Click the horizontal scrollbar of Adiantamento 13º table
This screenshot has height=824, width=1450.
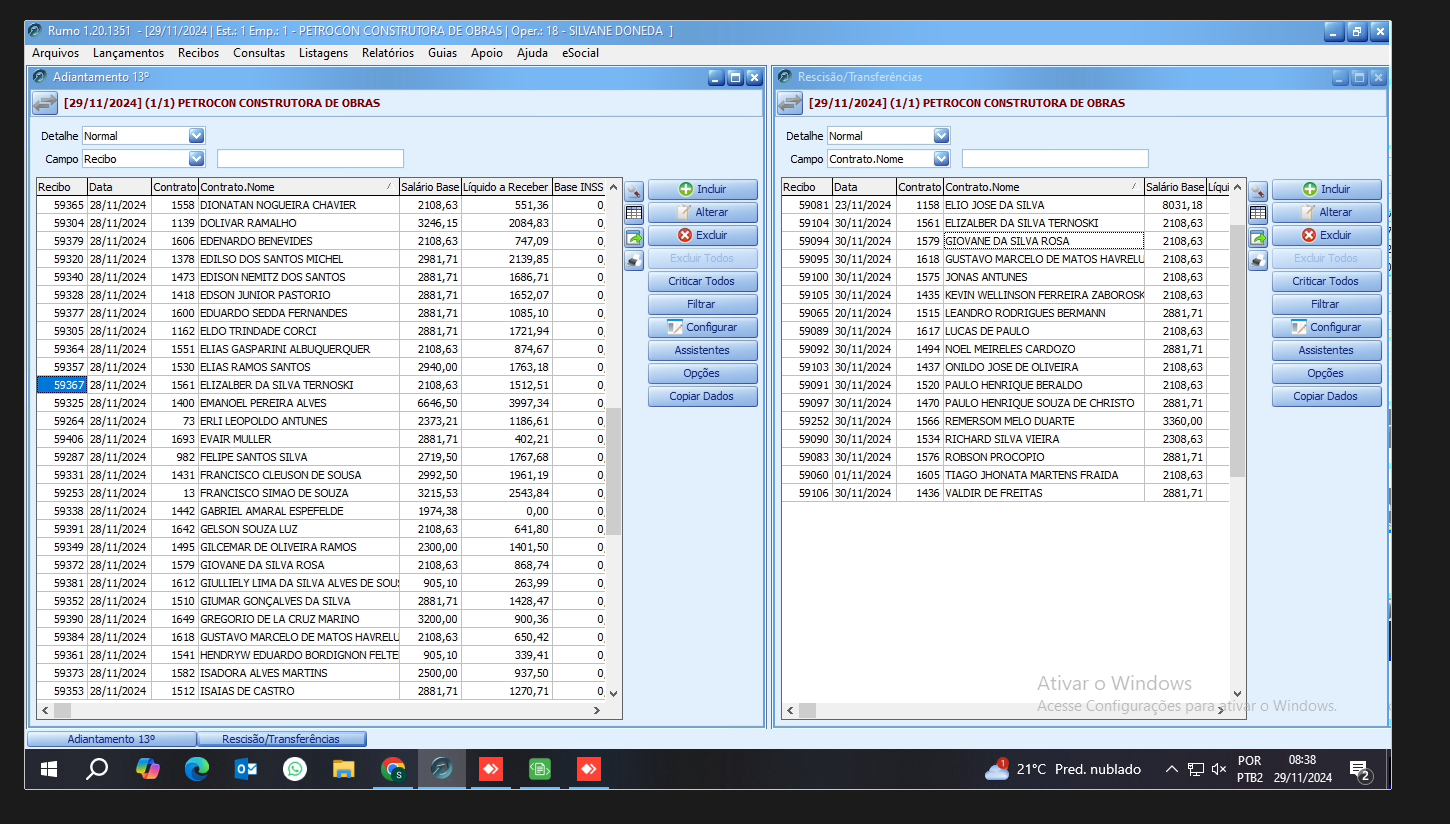pos(321,710)
